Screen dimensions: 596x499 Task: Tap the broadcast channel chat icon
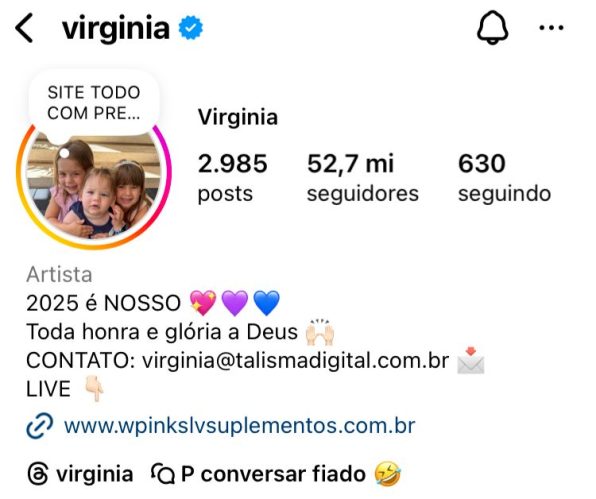coord(163,474)
